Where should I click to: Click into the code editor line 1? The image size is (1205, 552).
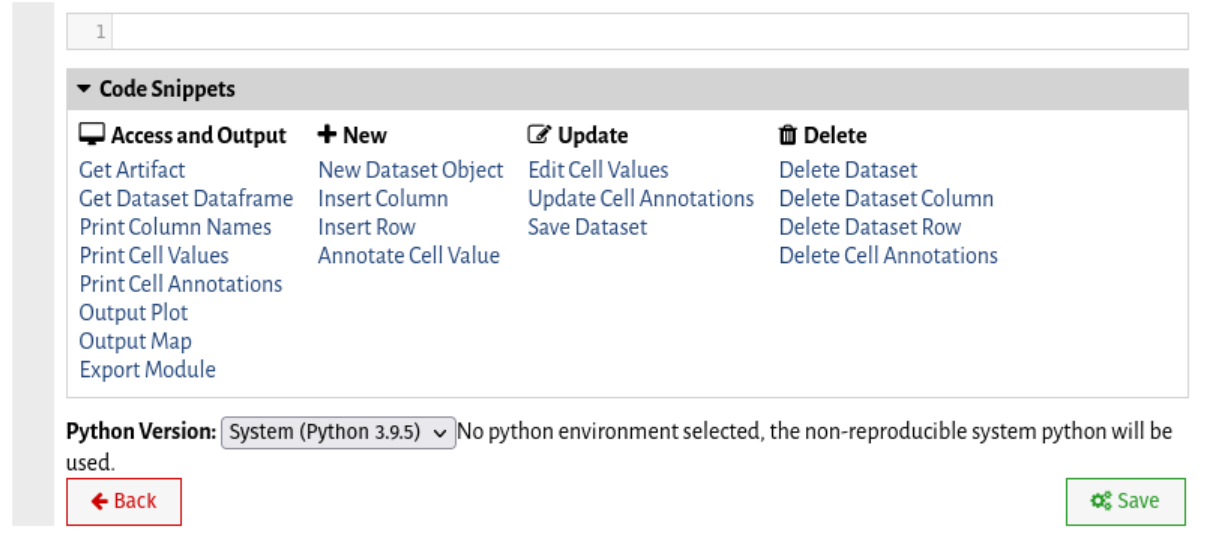tap(650, 32)
